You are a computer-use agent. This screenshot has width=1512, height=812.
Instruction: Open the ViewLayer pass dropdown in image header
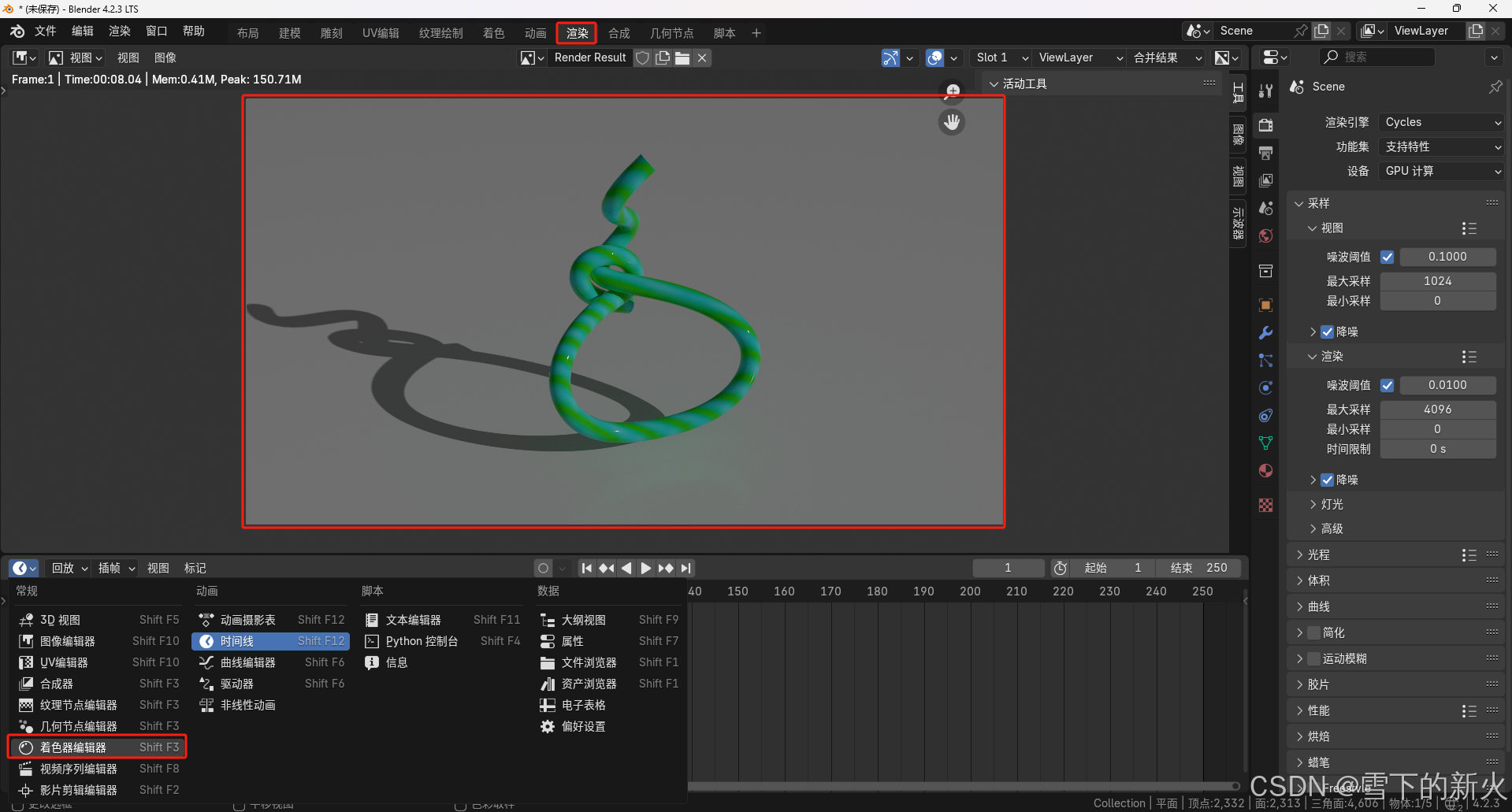point(1079,57)
